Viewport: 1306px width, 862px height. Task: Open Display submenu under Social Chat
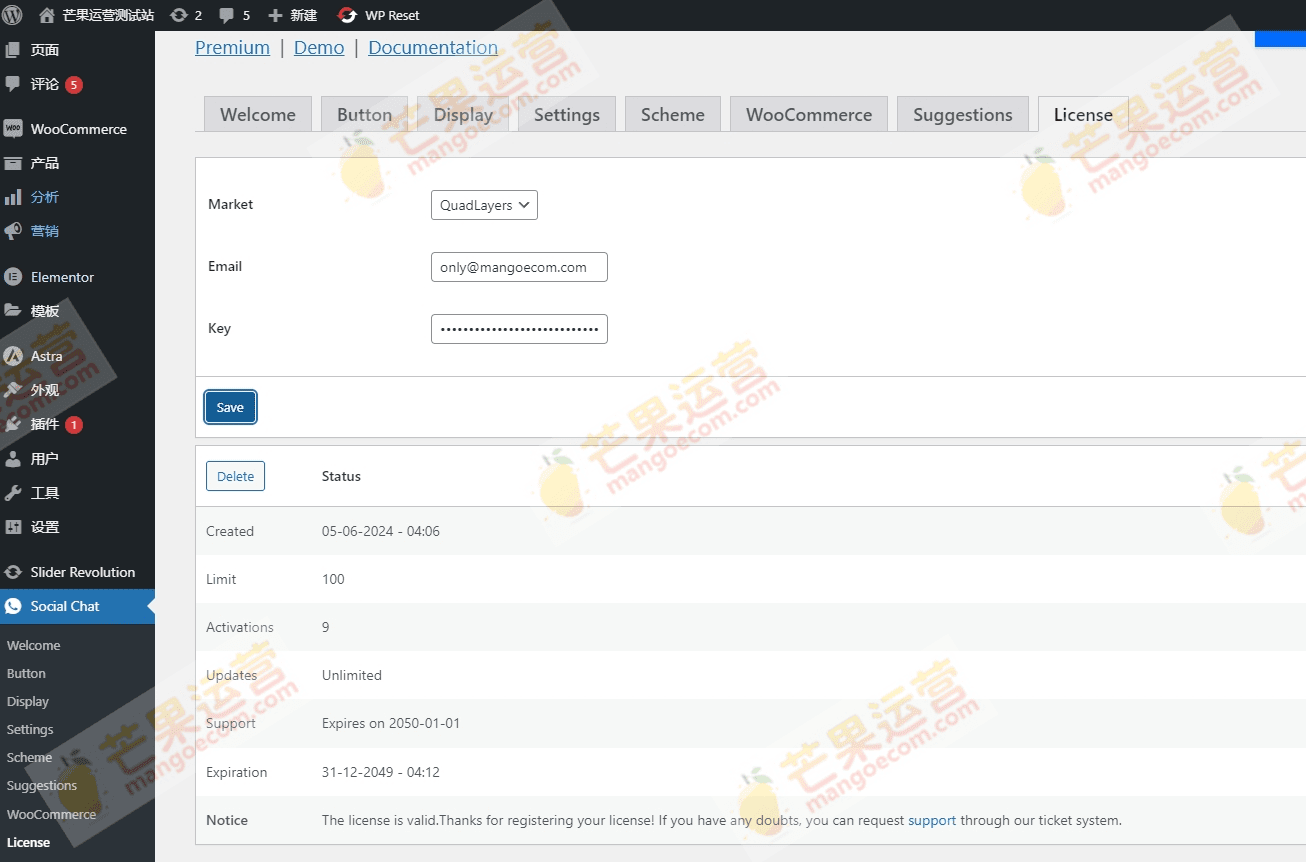27,701
